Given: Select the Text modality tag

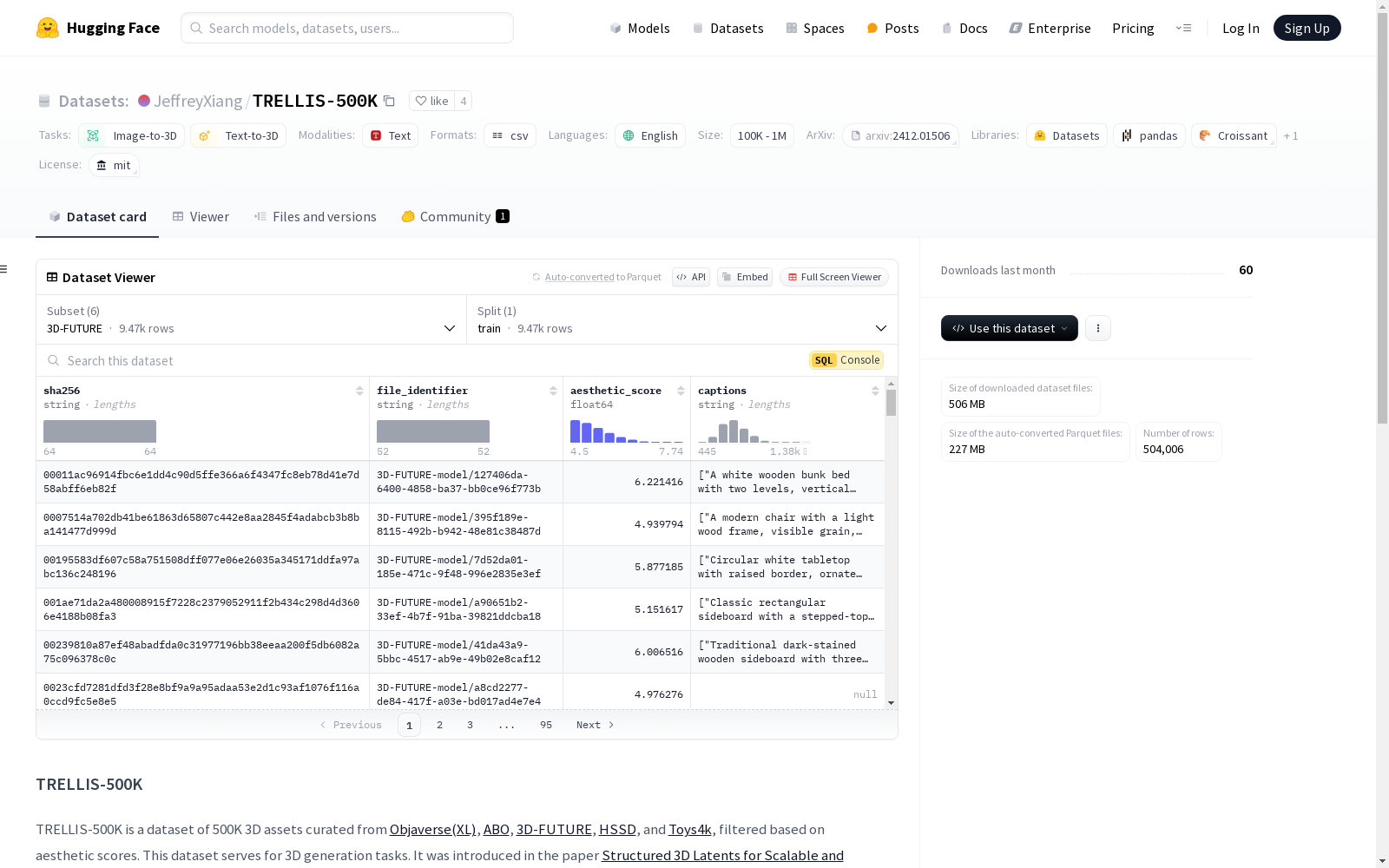Looking at the screenshot, I should 390,135.
